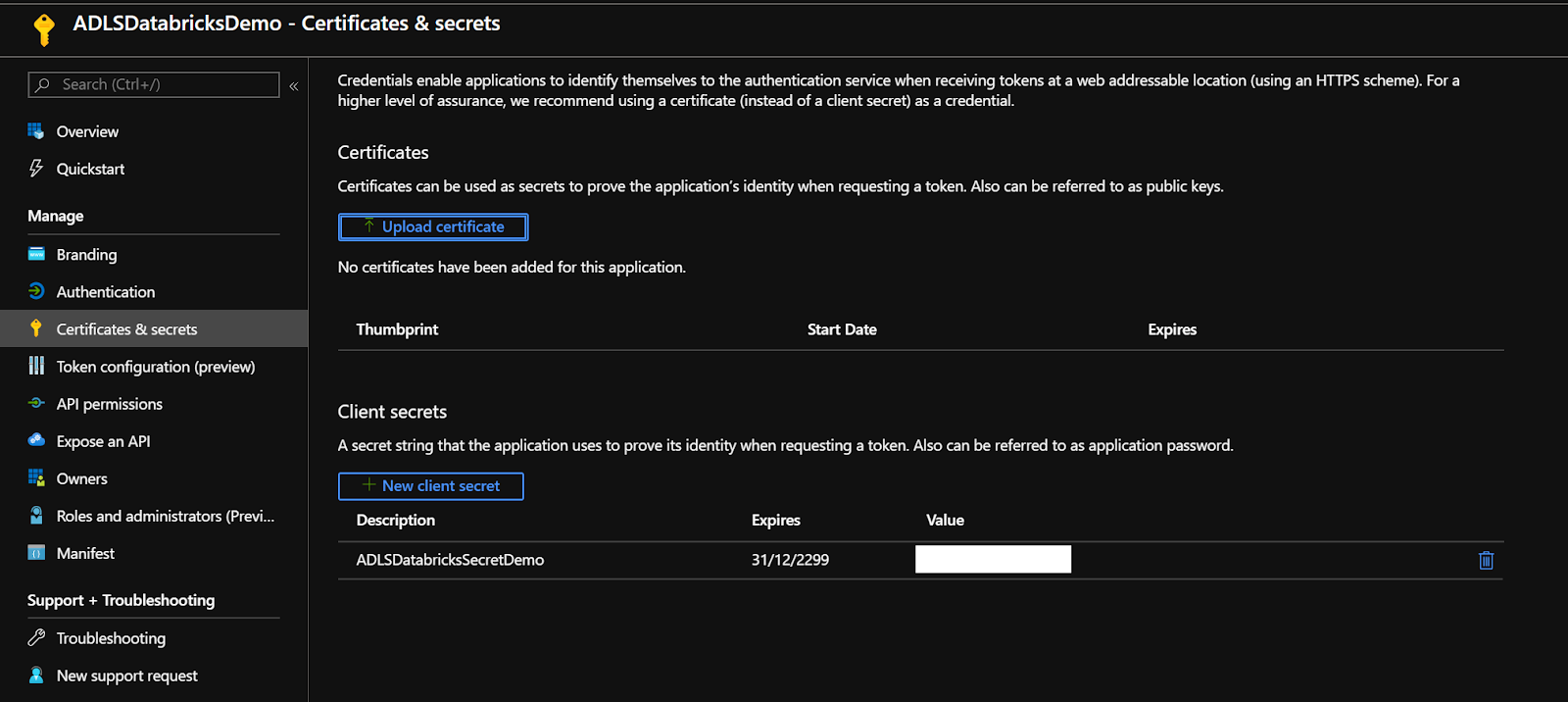Click the Expose an API cloud icon
Image resolution: width=1568 pixels, height=702 pixels.
(36, 440)
